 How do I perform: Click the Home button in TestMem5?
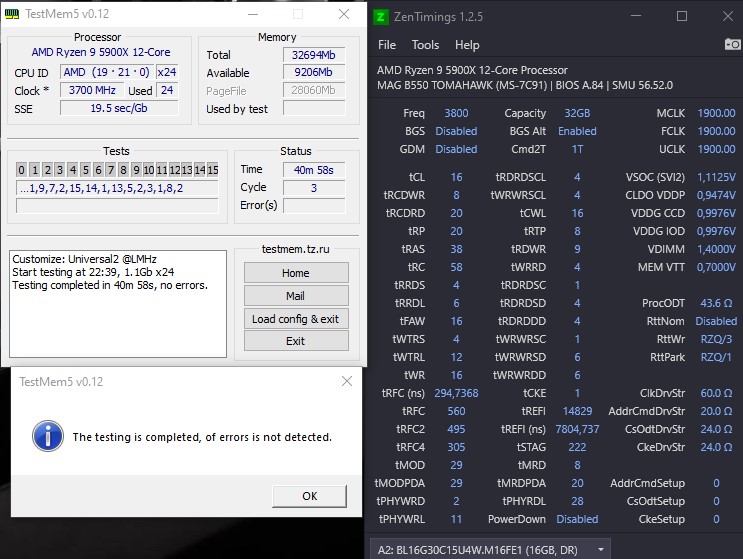click(x=296, y=273)
